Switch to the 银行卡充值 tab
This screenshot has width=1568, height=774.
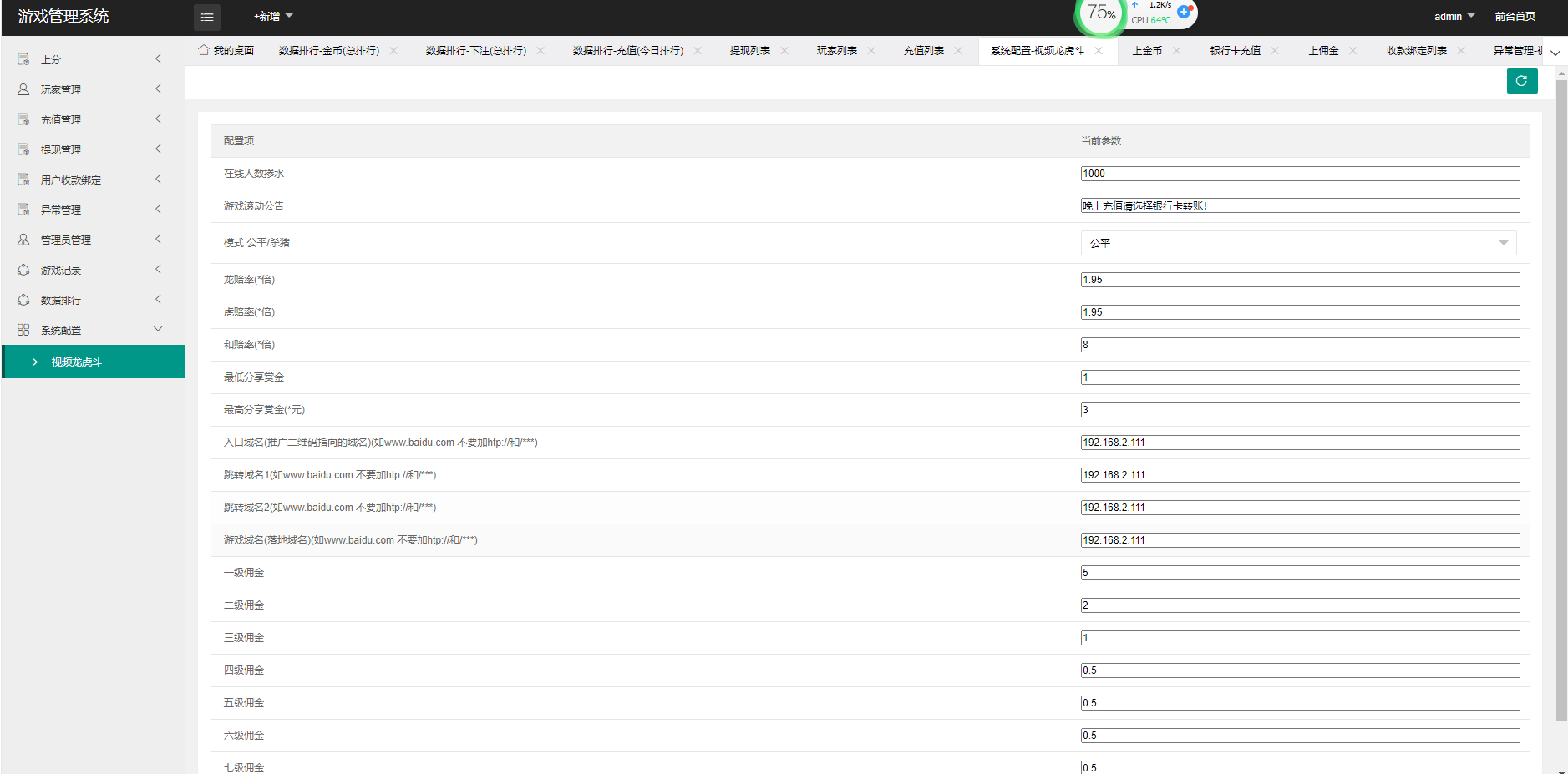[1235, 51]
